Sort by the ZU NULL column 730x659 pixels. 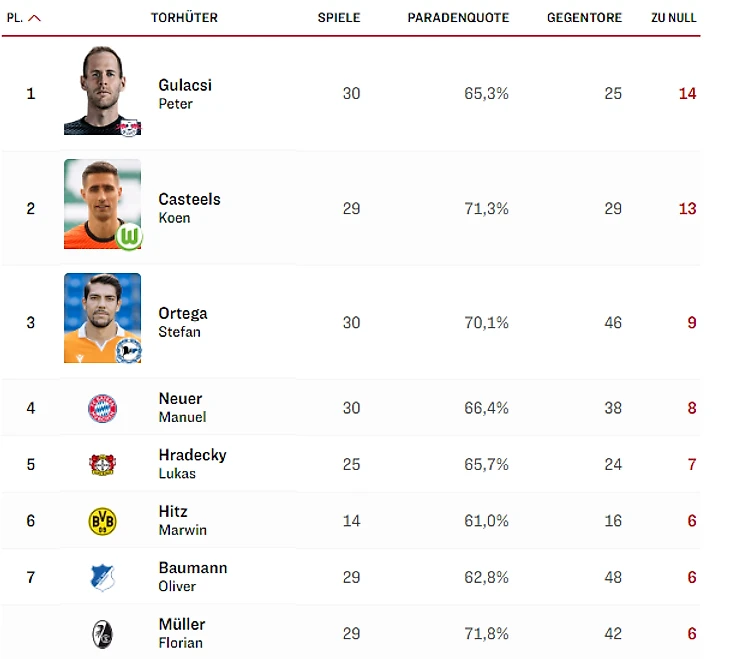coord(673,18)
